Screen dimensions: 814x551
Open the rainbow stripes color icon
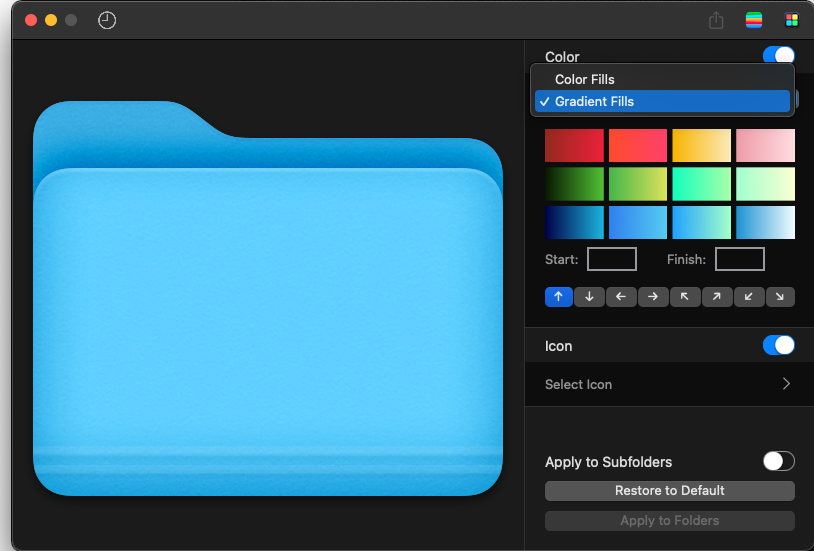click(754, 20)
